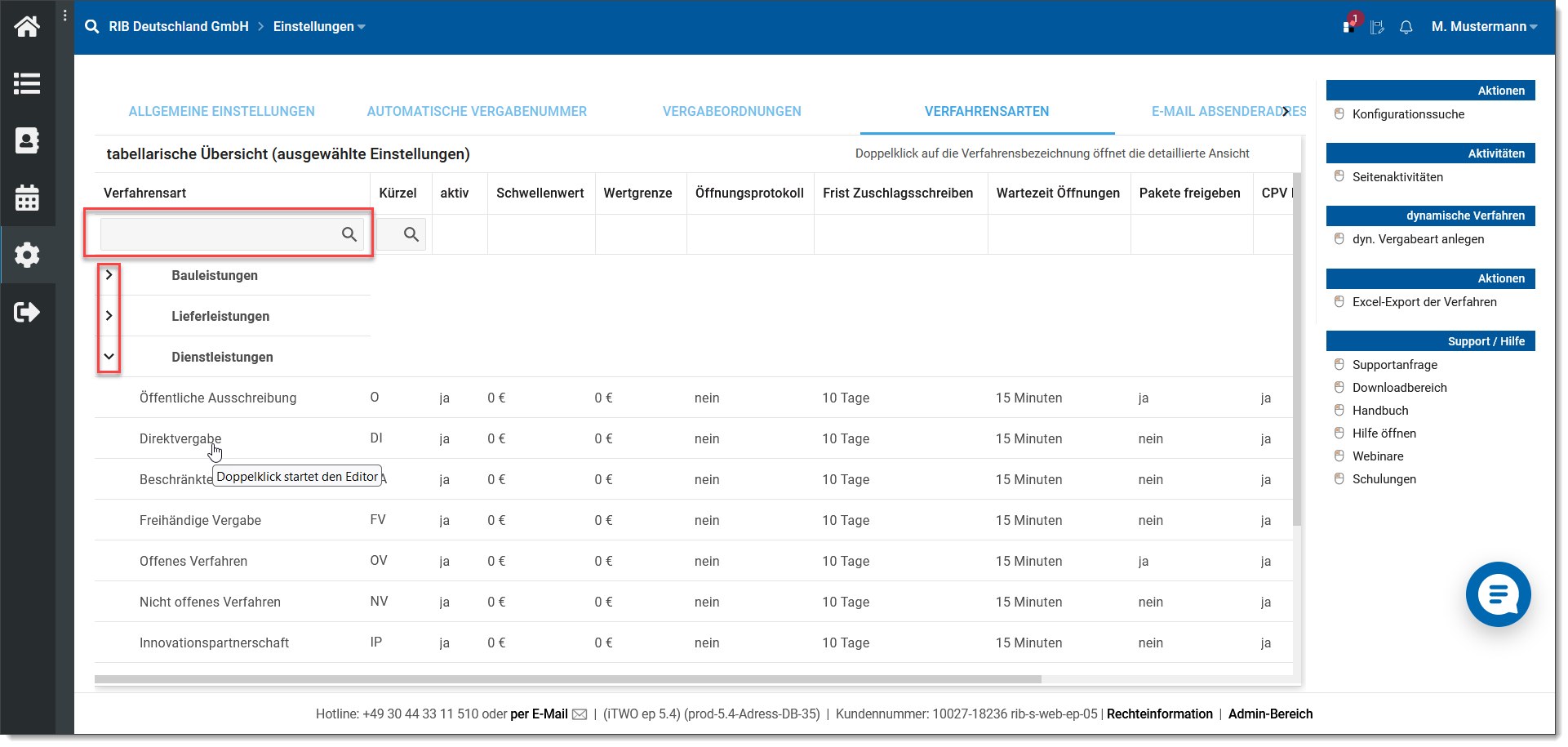The height and width of the screenshot is (747, 1568).
Task: Open the list view sidebar icon
Action: (x=27, y=83)
